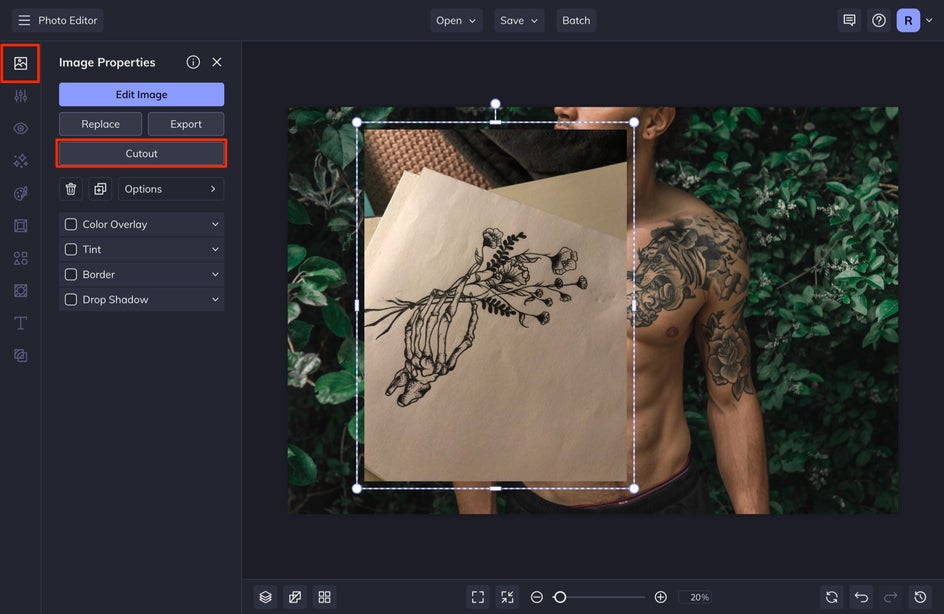Click the rotation handle above the image
The height and width of the screenshot is (614, 944).
coord(495,104)
